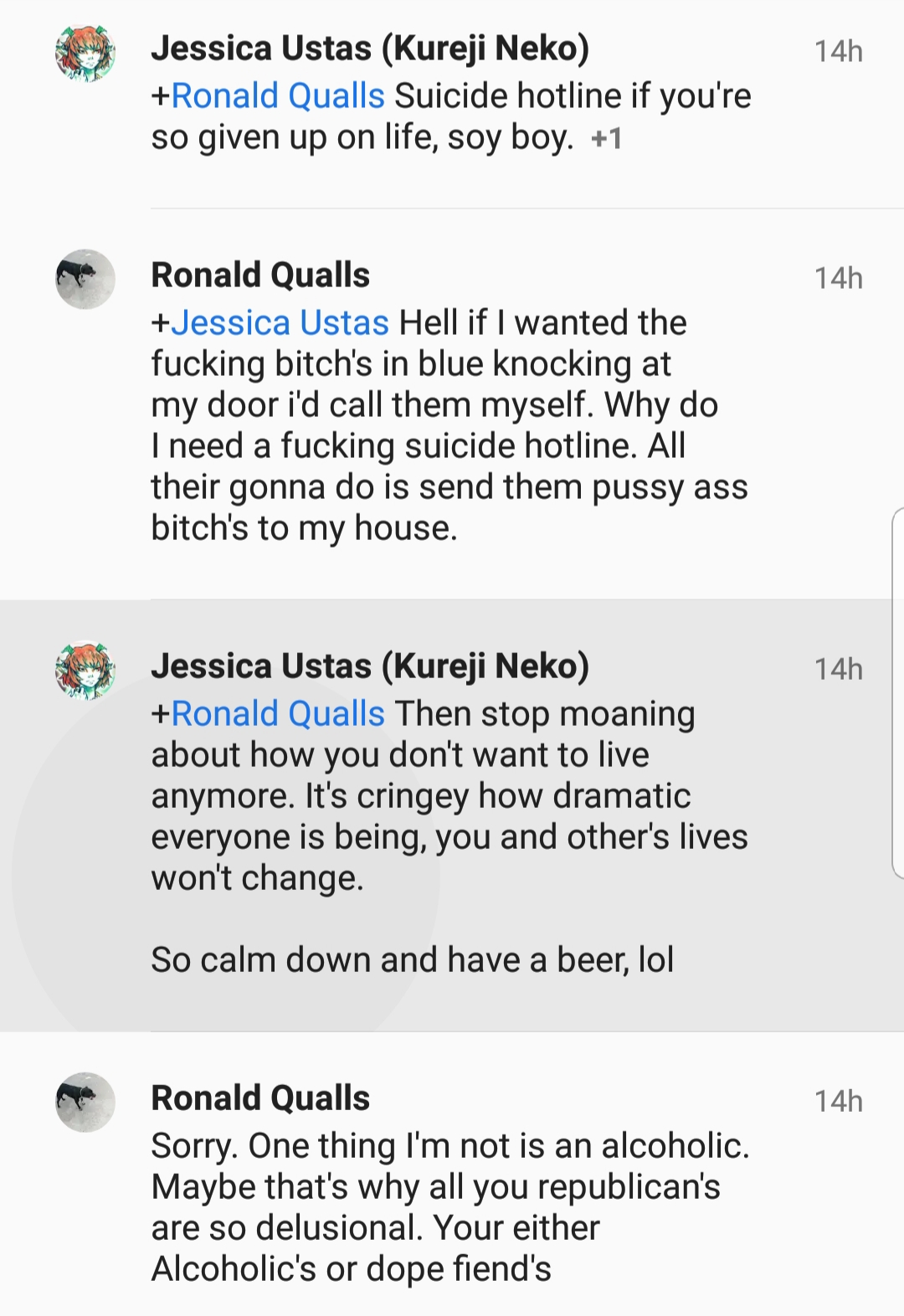The image size is (904, 1316).
Task: Tap 14h timestamp on last comment
Action: [839, 1101]
